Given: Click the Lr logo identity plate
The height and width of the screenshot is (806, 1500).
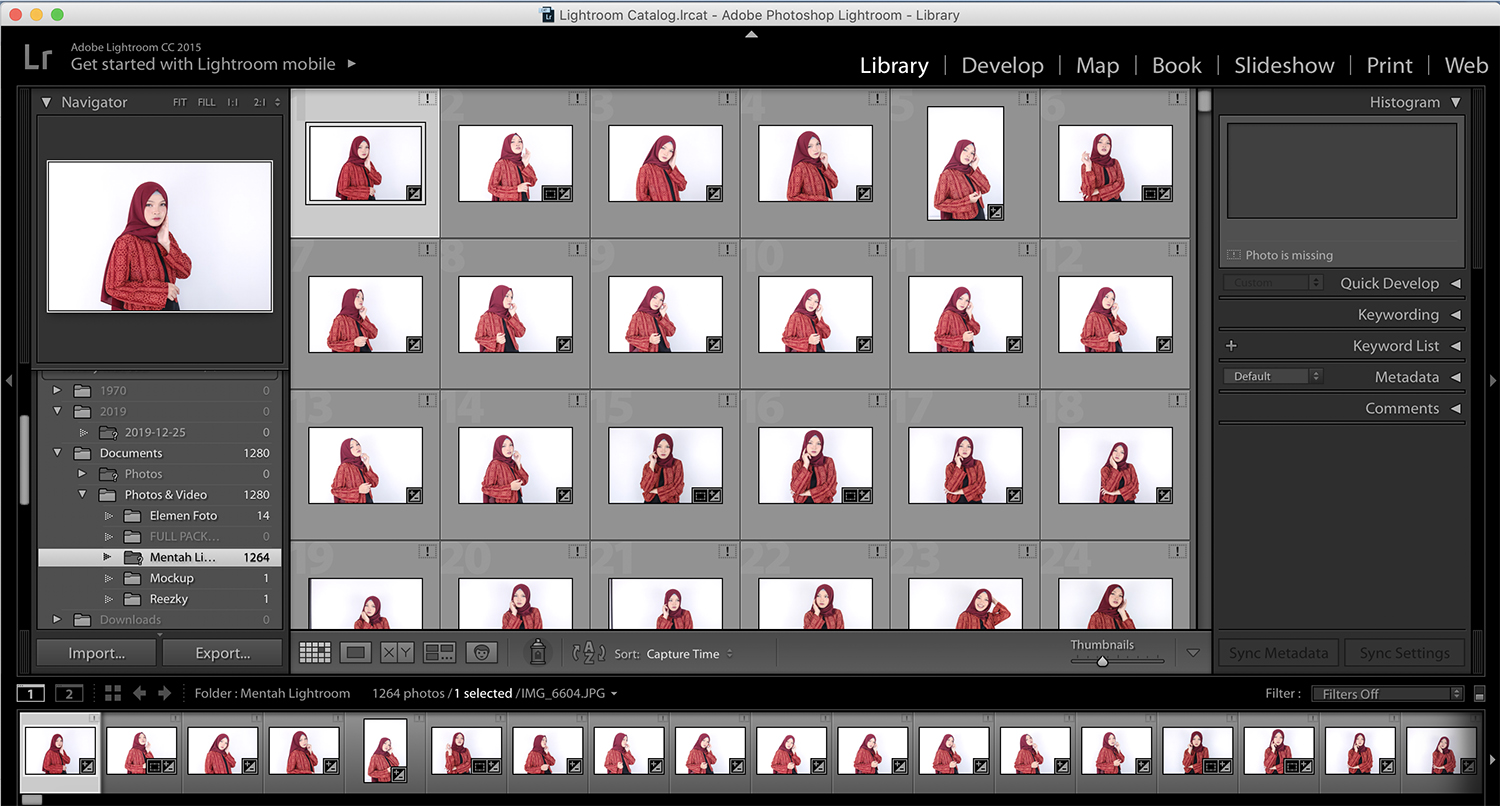Looking at the screenshot, I should (38, 56).
